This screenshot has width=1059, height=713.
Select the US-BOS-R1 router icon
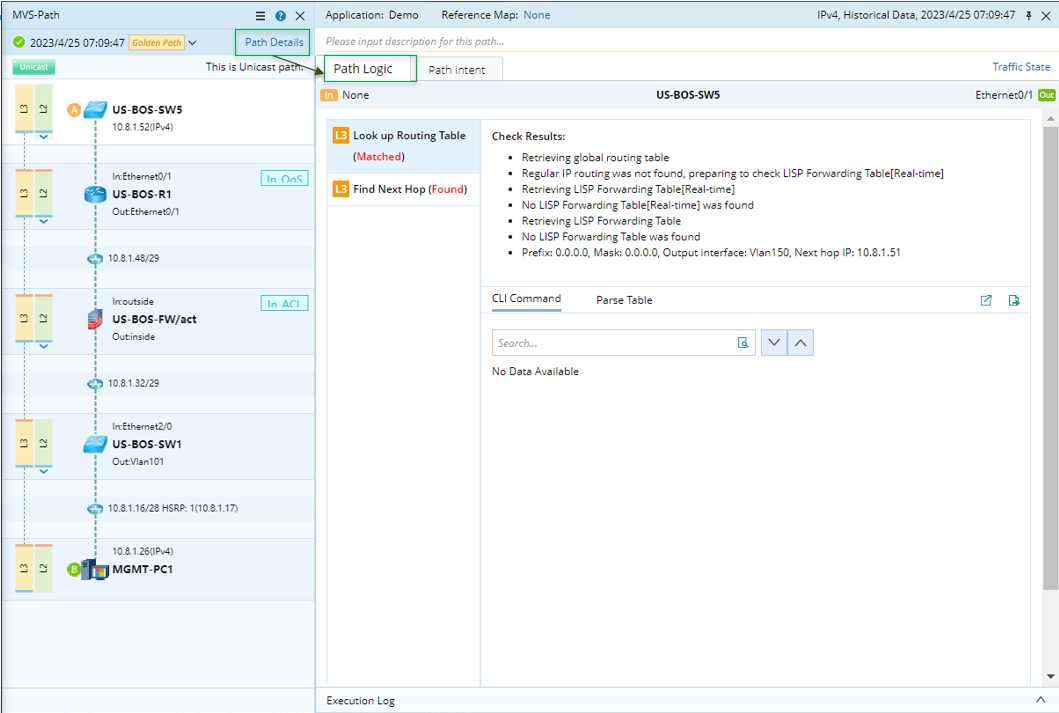(x=95, y=195)
